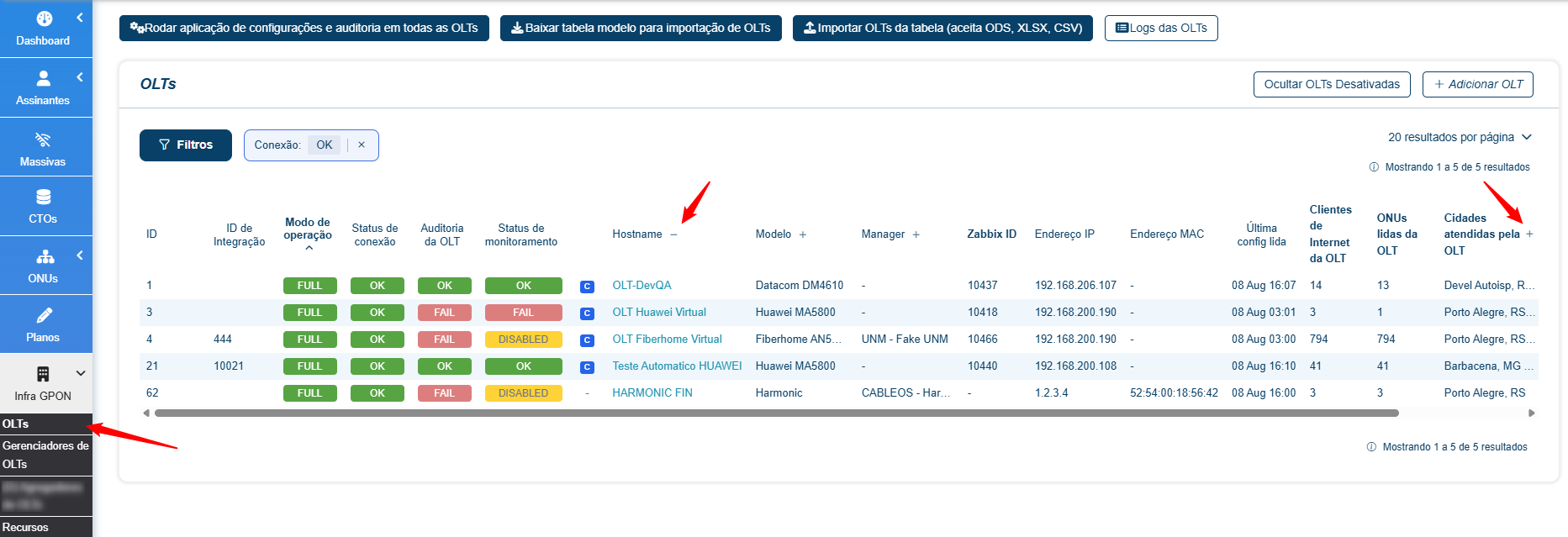Screen dimensions: 1568x537
Task: Open the Dashboard sidebar icon
Action: (44, 18)
